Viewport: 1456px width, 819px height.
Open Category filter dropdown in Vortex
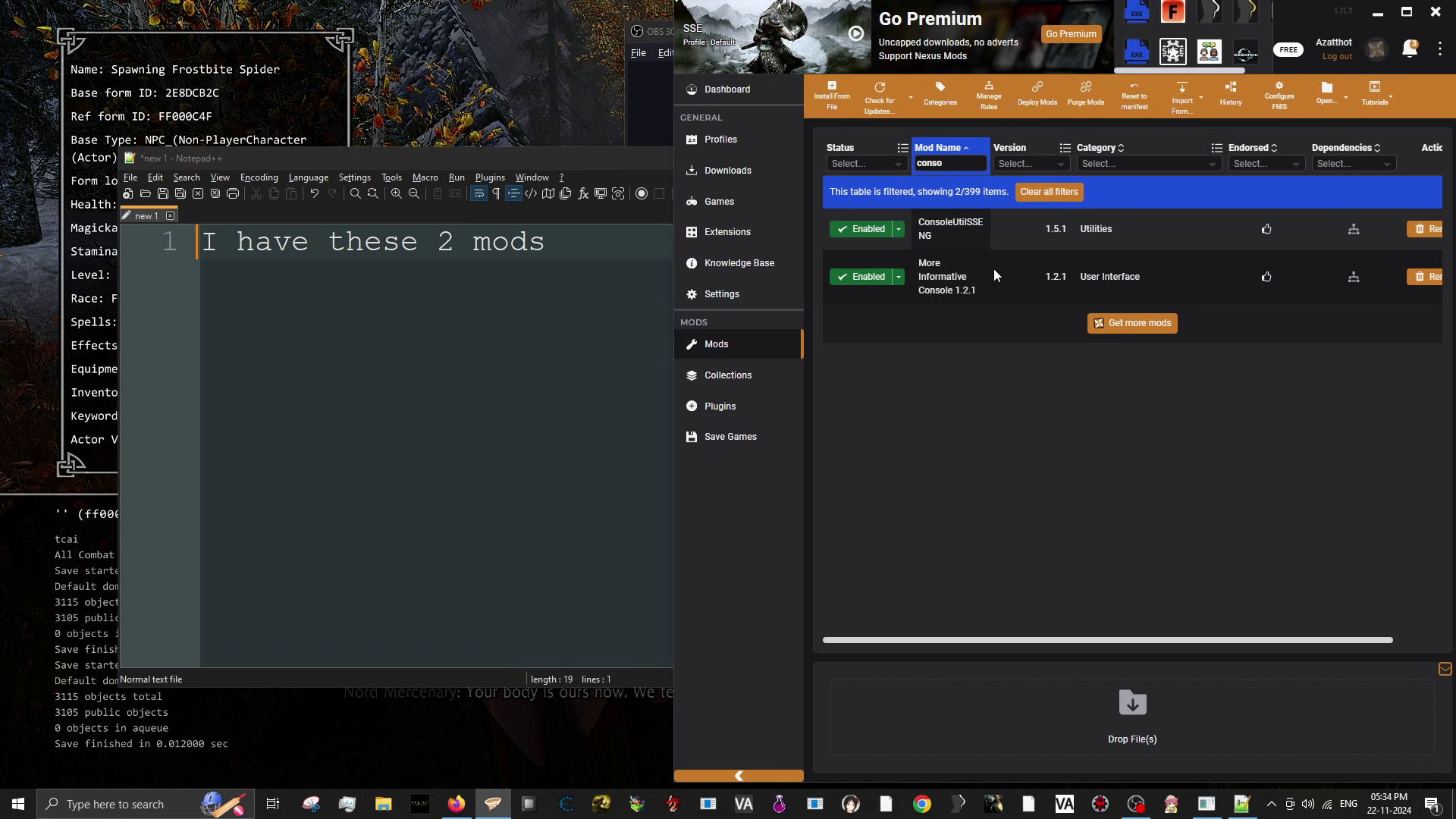(x=1149, y=164)
